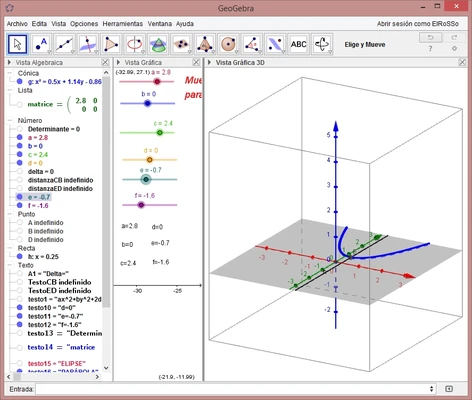Expand Vista Gráfica style bar triangle
The width and height of the screenshot is (472, 400).
(118, 62)
